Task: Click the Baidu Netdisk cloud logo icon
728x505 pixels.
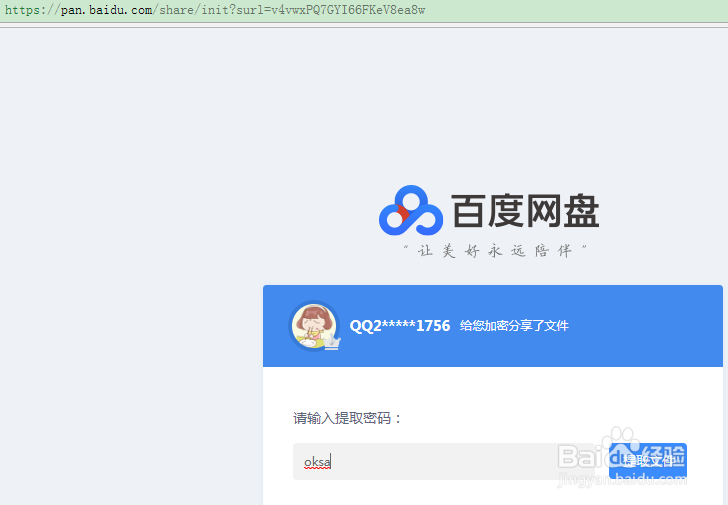Action: click(x=411, y=210)
